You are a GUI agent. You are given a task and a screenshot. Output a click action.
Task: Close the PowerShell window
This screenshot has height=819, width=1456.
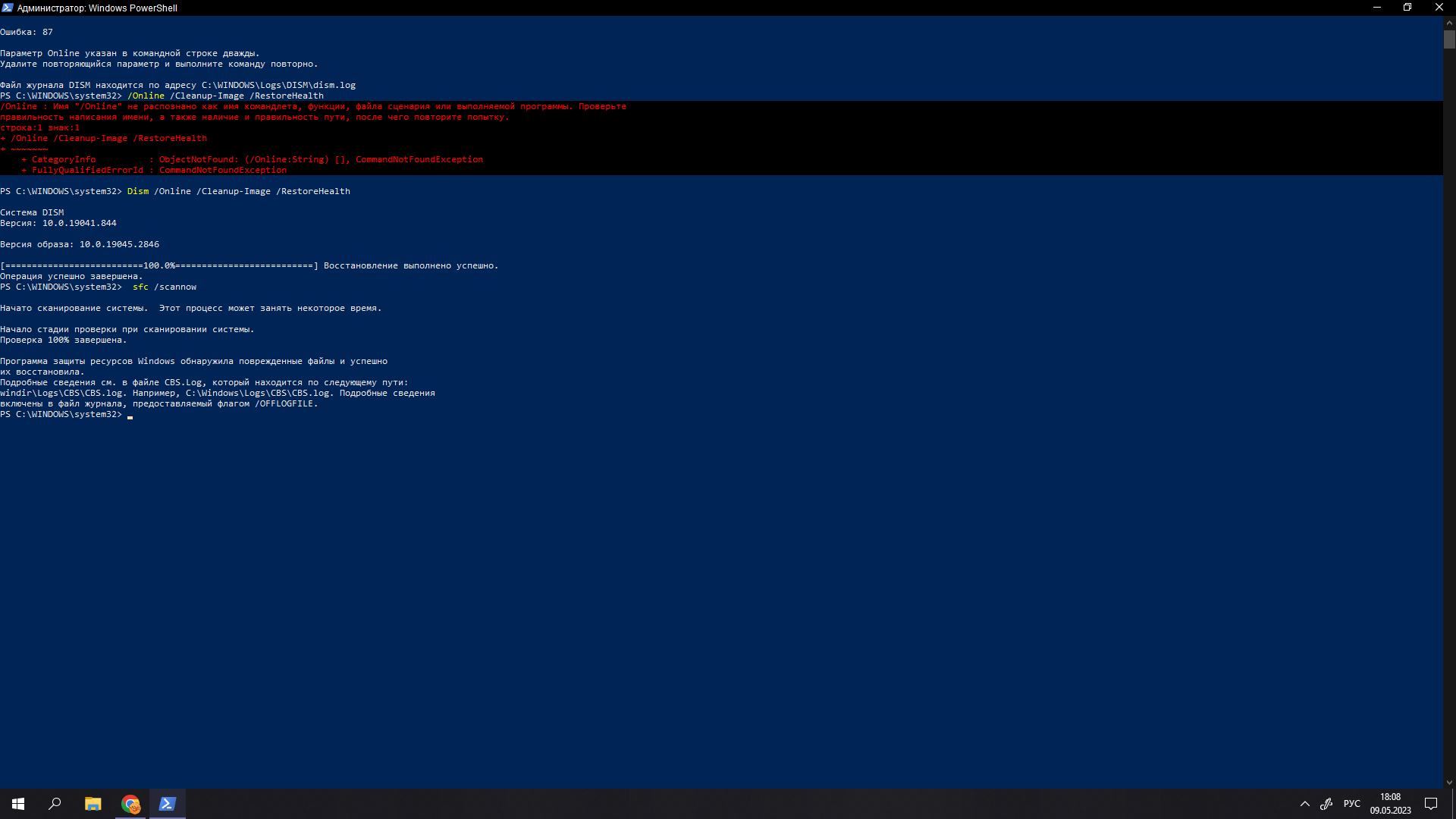1439,8
